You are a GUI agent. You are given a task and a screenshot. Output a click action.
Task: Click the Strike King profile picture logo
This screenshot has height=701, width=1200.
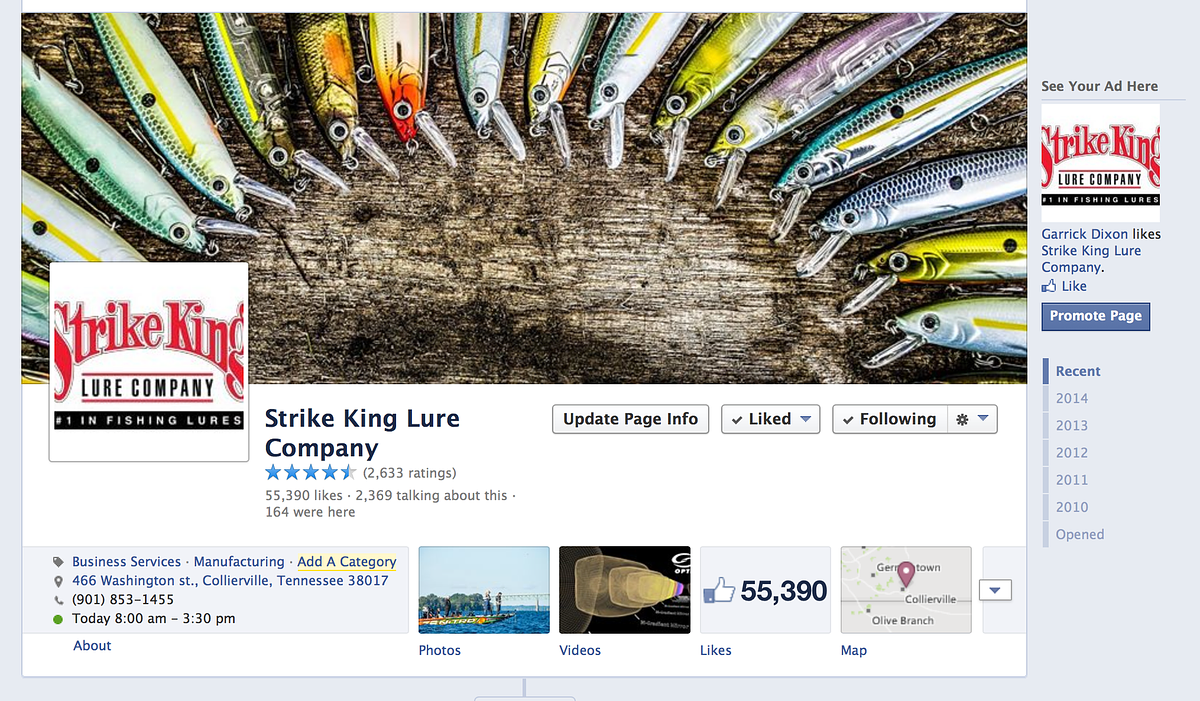148,361
